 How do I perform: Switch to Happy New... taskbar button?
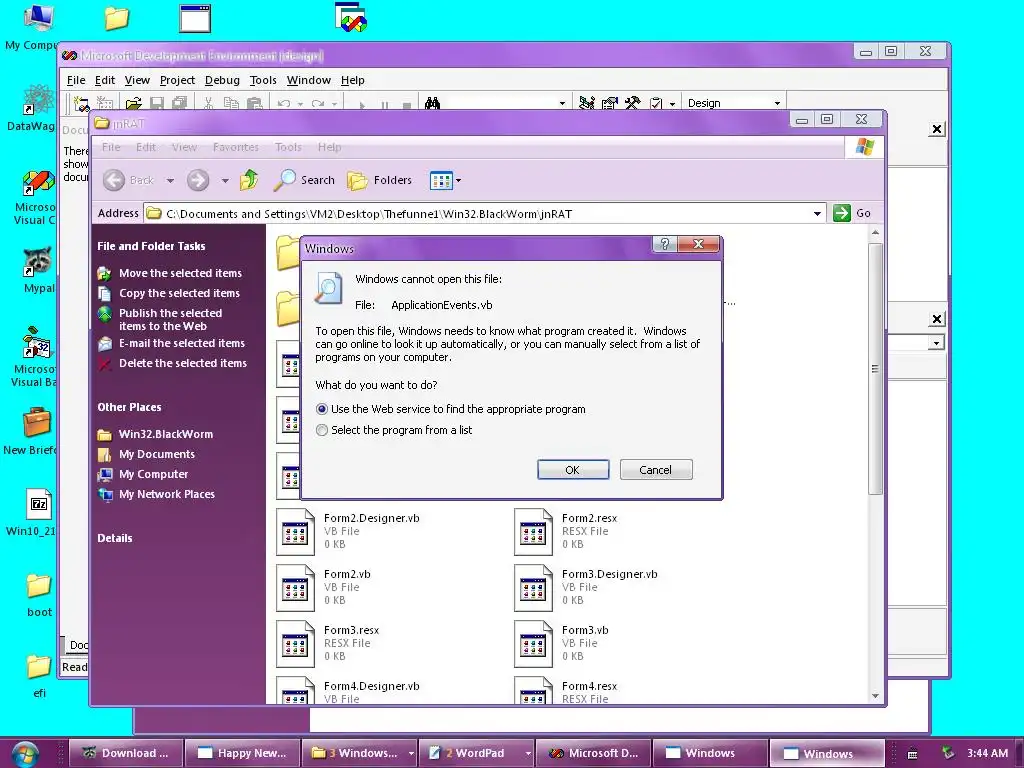click(242, 753)
